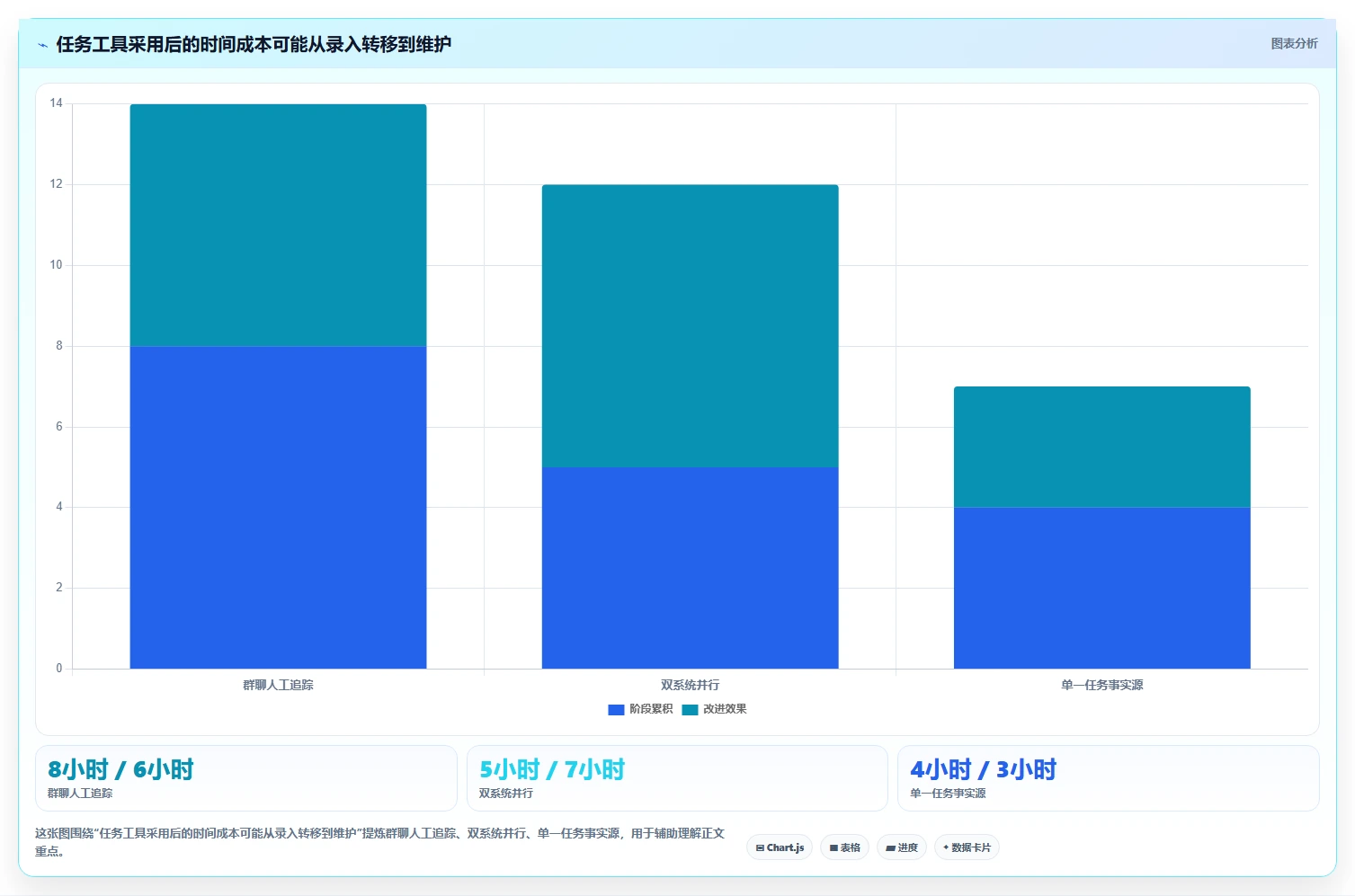Select the 进度 tag chip
This screenshot has height=896, width=1355.
(902, 847)
